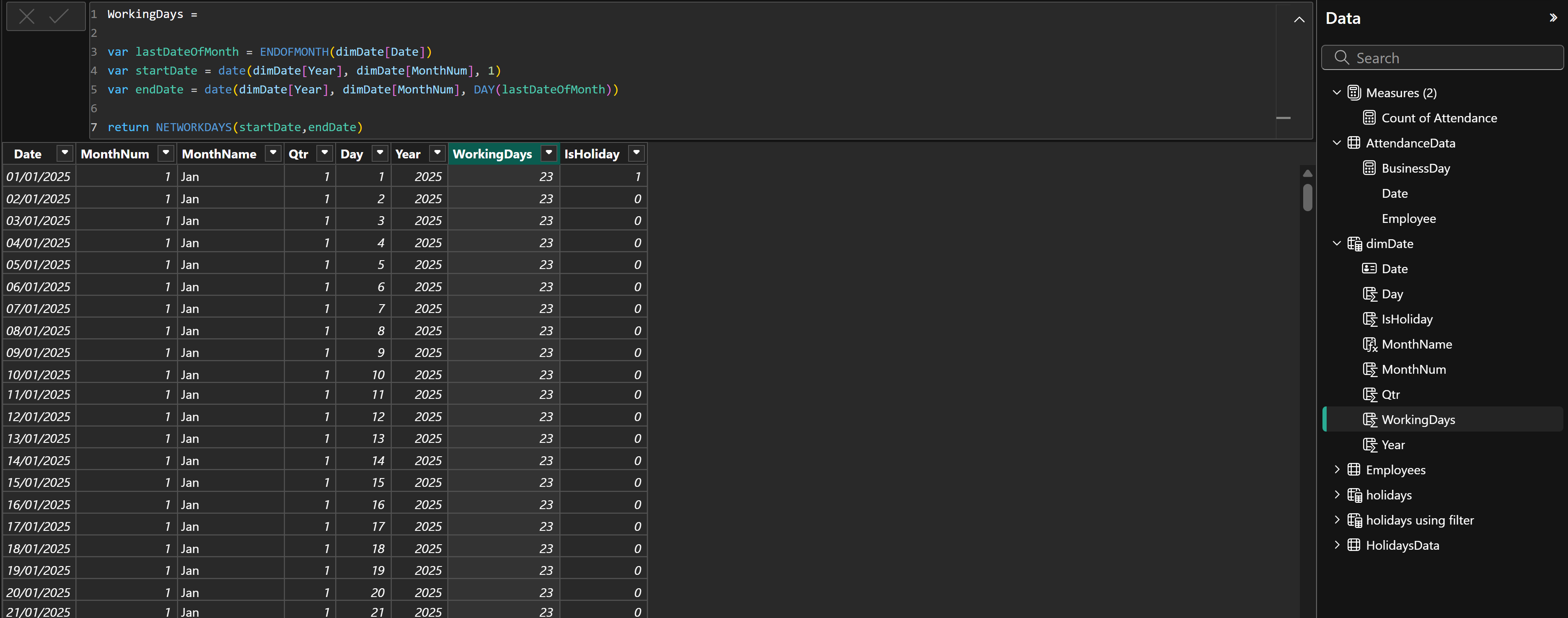
Task: Click the Date key field icon under dimDate
Action: click(x=1369, y=269)
